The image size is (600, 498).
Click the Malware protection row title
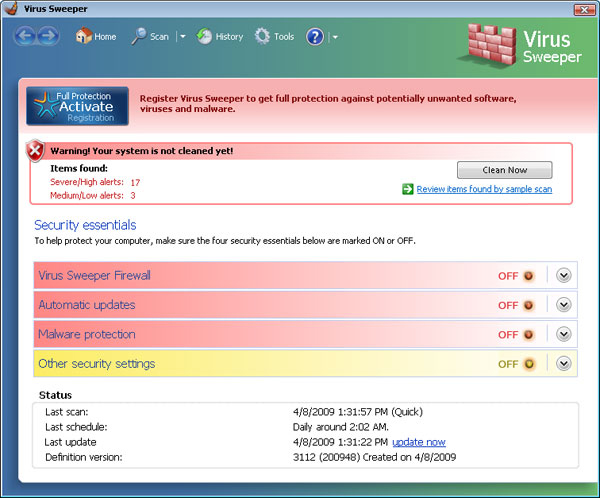click(x=87, y=334)
